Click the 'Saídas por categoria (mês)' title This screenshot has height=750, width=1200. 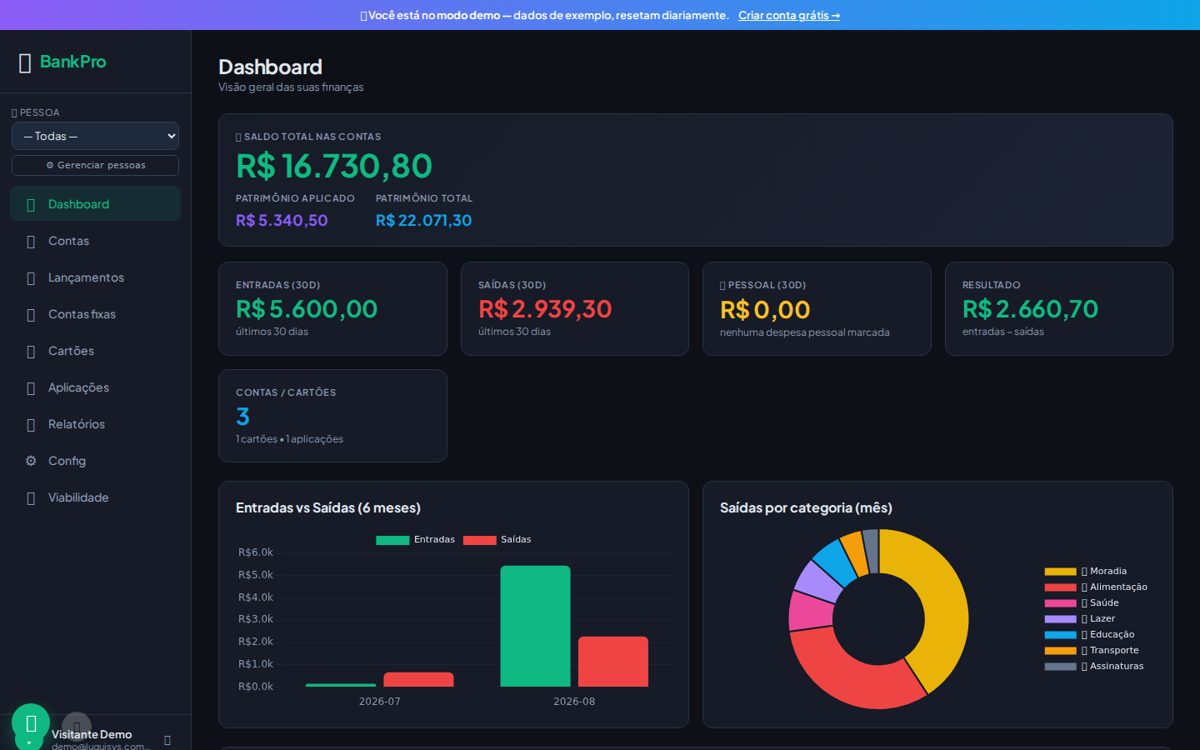806,508
